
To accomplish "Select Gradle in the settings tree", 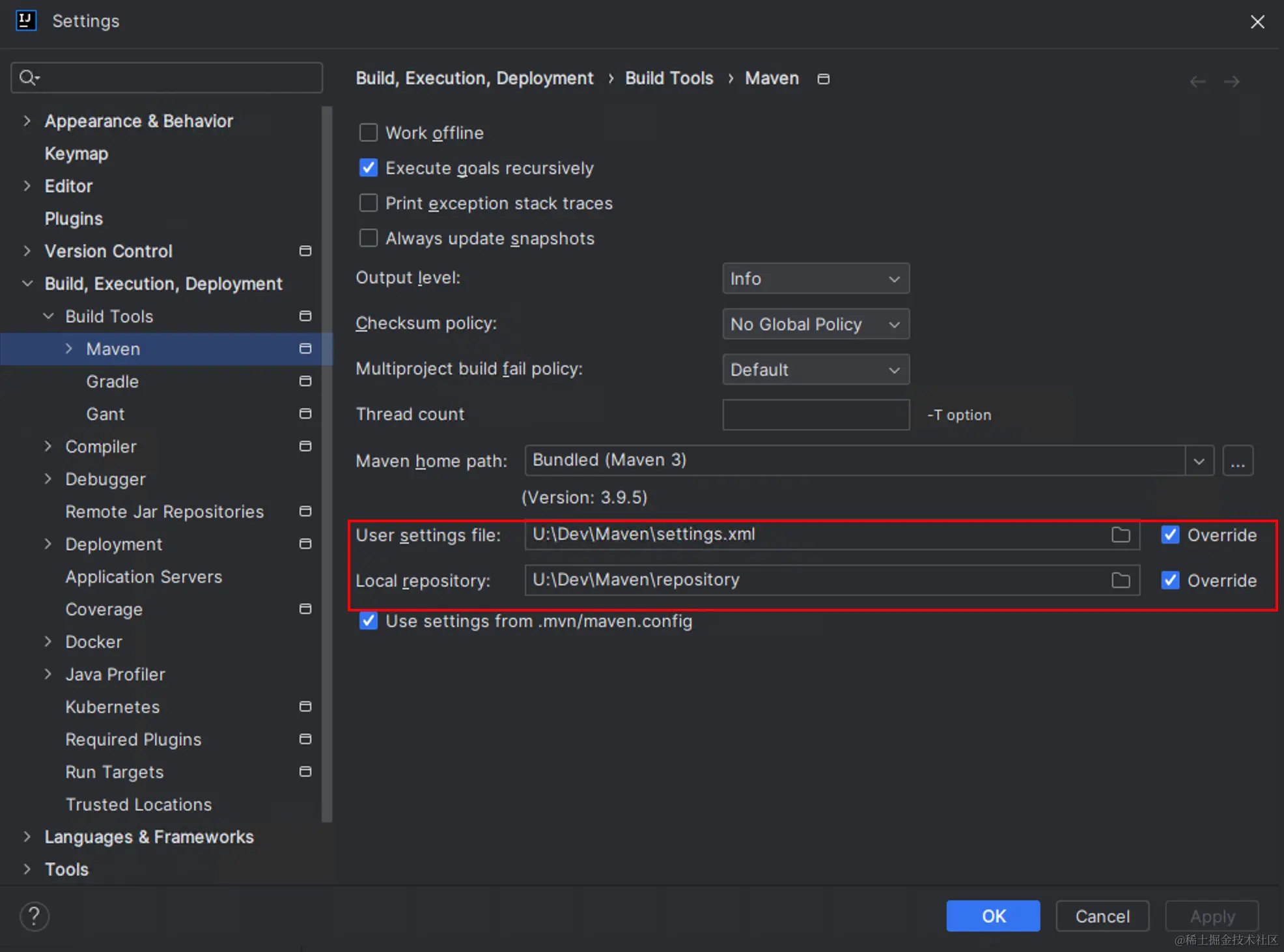I will pos(112,382).
